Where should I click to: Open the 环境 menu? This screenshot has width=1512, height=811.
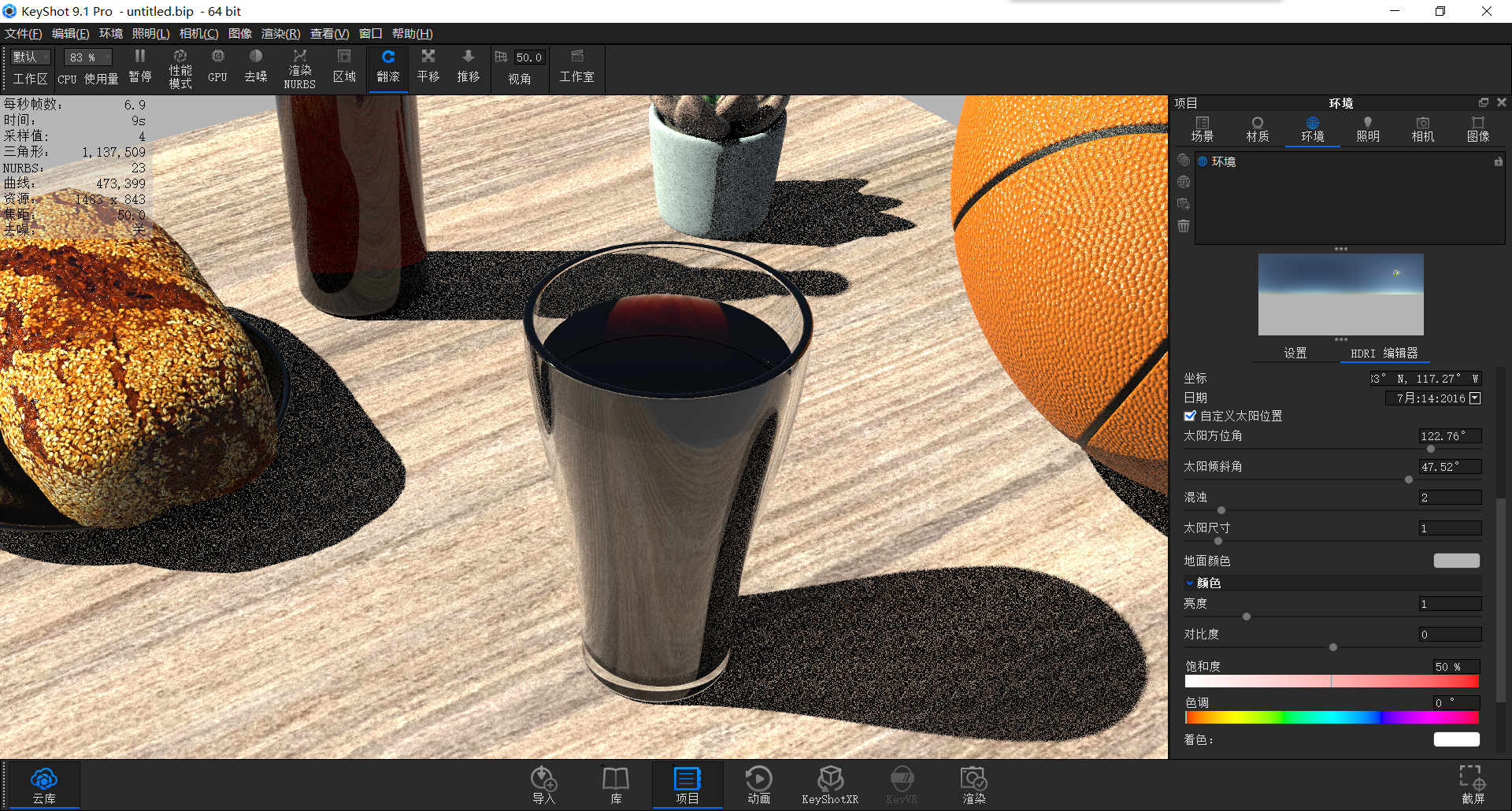pyautogui.click(x=110, y=33)
